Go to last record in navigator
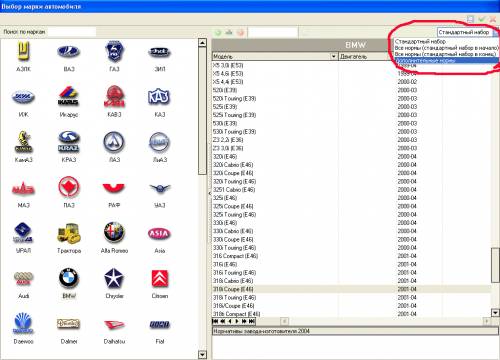500x360 pixels. pyautogui.click(x=252, y=321)
